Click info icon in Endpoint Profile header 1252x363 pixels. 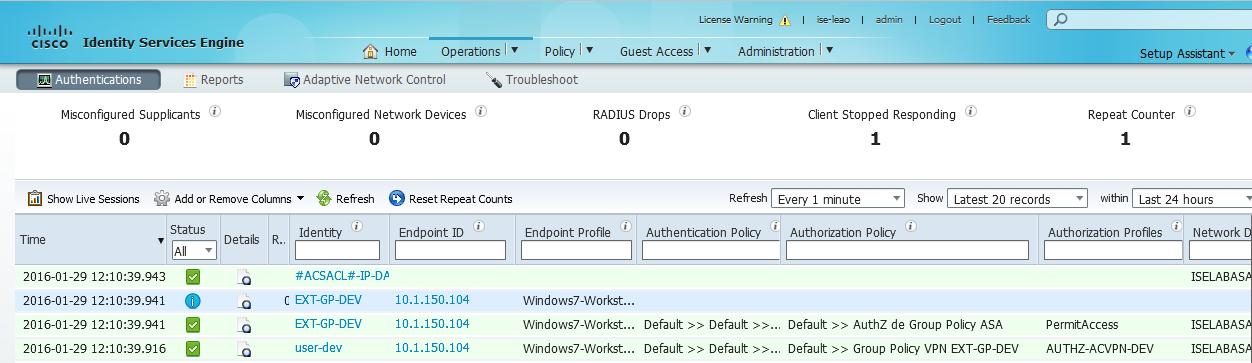(x=625, y=226)
